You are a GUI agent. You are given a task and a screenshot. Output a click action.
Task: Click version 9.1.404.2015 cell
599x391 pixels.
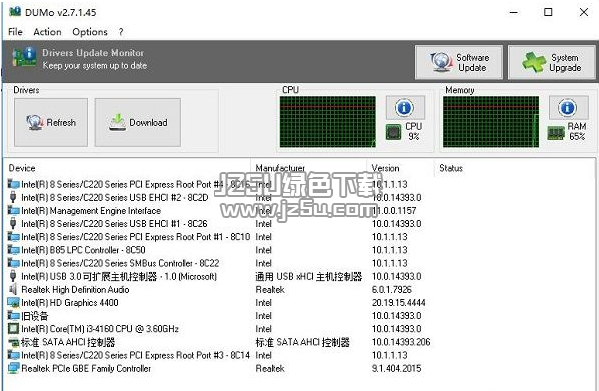pos(396,368)
